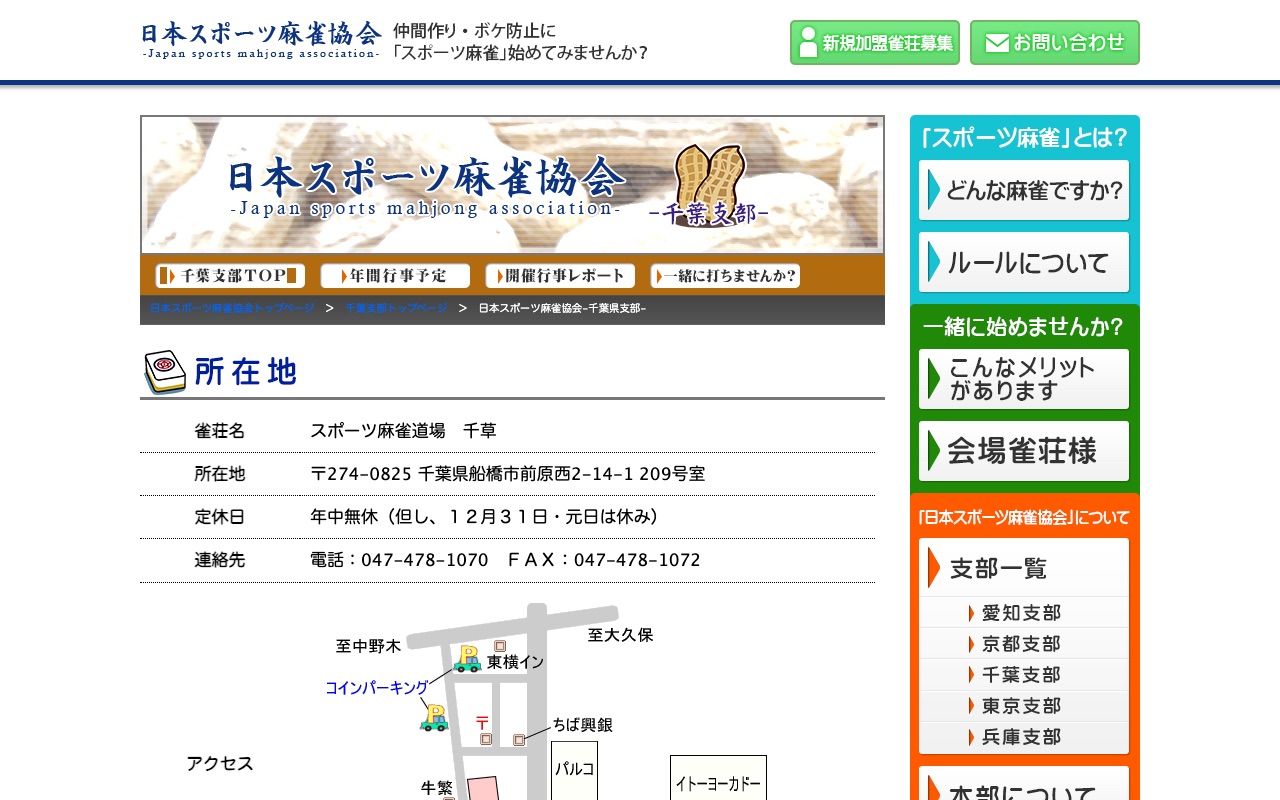
Task: Open the 年間行事予定 page
Action: pos(394,276)
